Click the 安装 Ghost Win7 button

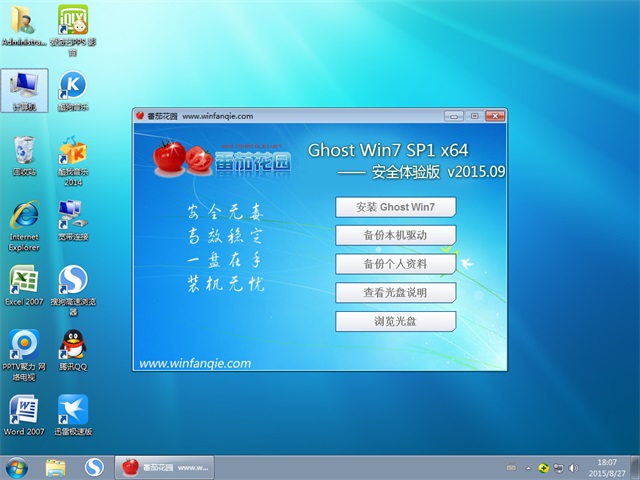(395, 208)
